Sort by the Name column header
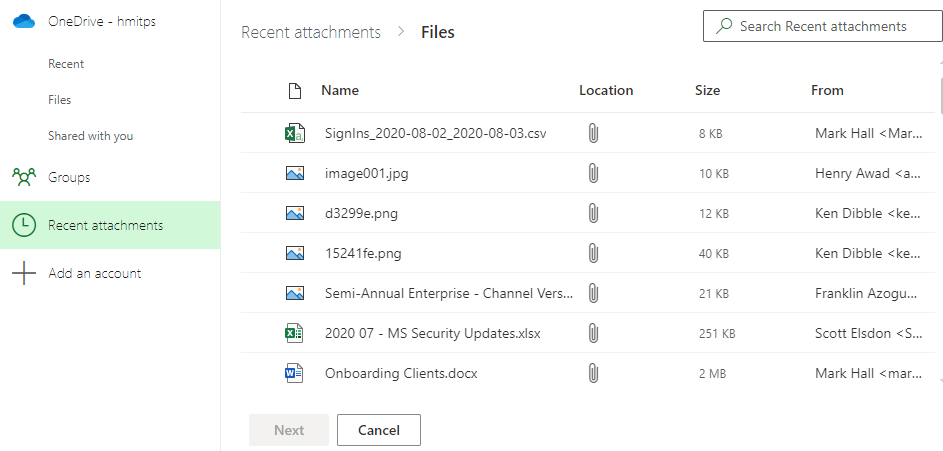 click(340, 90)
